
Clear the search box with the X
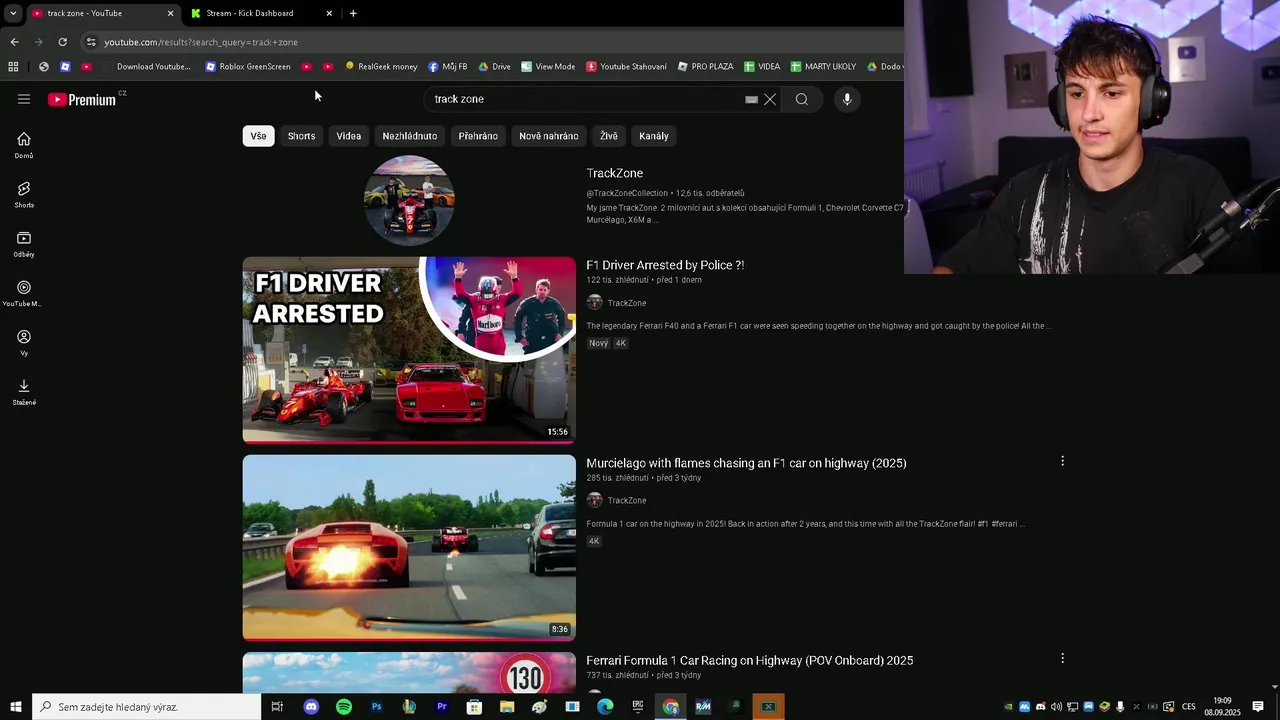770,99
